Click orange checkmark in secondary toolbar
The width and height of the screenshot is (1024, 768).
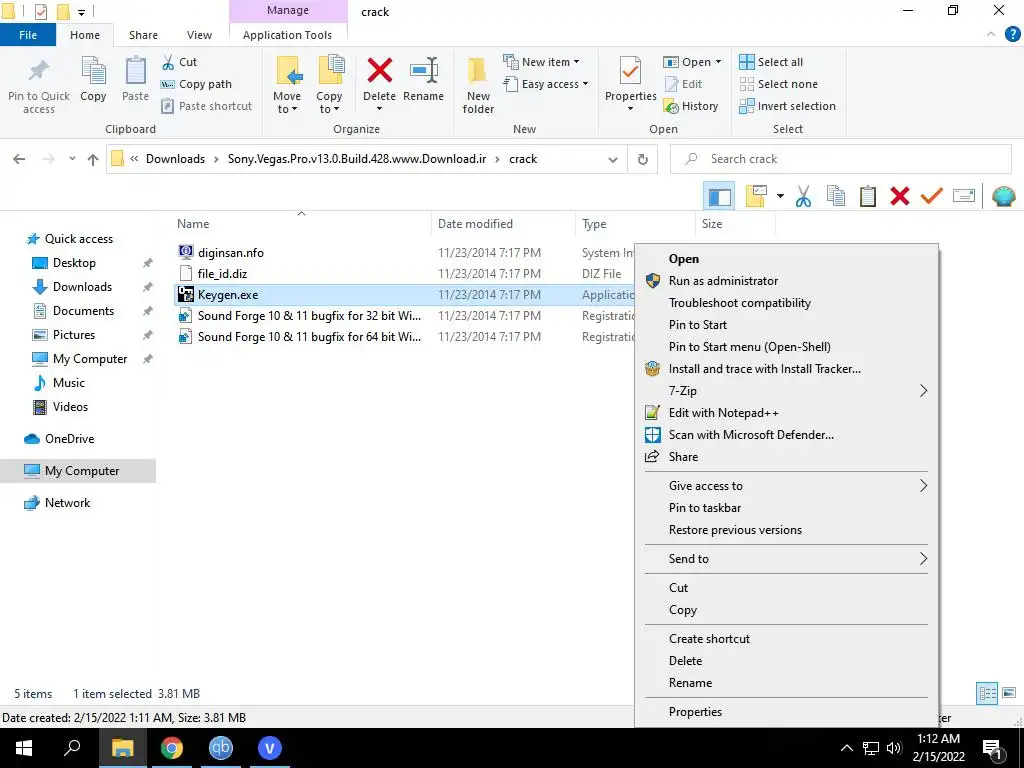coord(931,196)
